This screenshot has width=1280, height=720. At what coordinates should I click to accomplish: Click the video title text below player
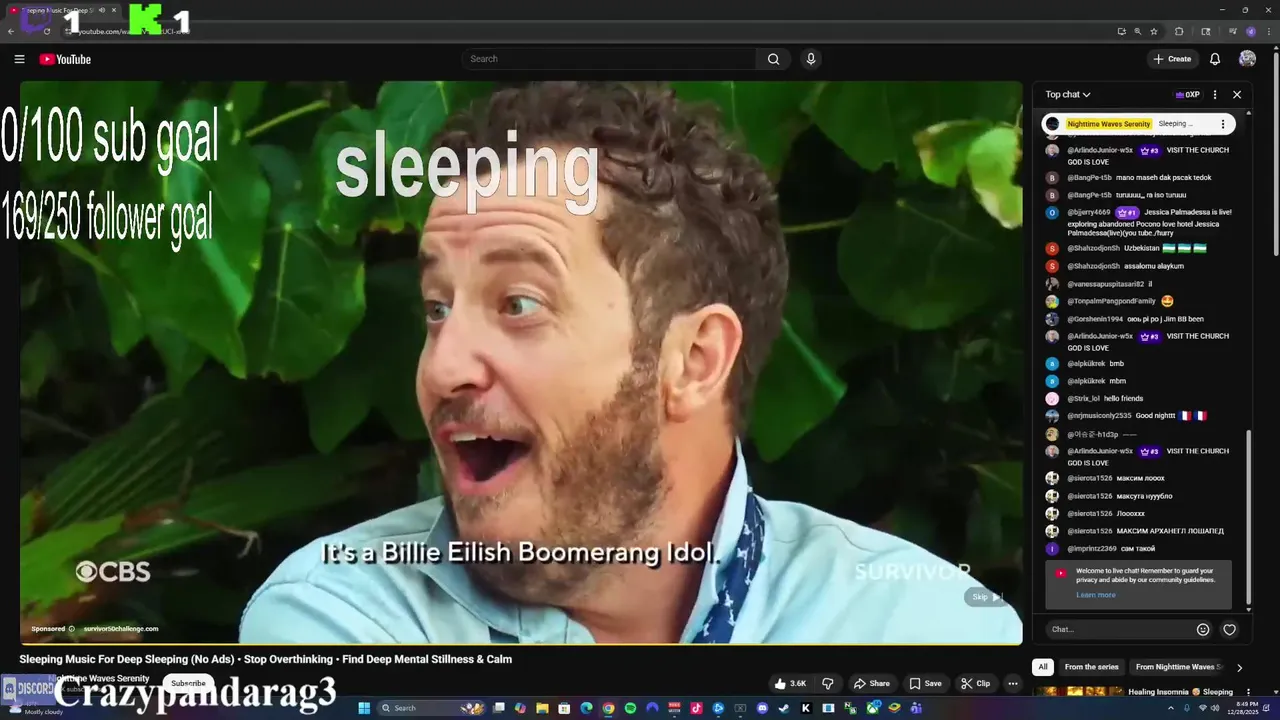coord(266,659)
